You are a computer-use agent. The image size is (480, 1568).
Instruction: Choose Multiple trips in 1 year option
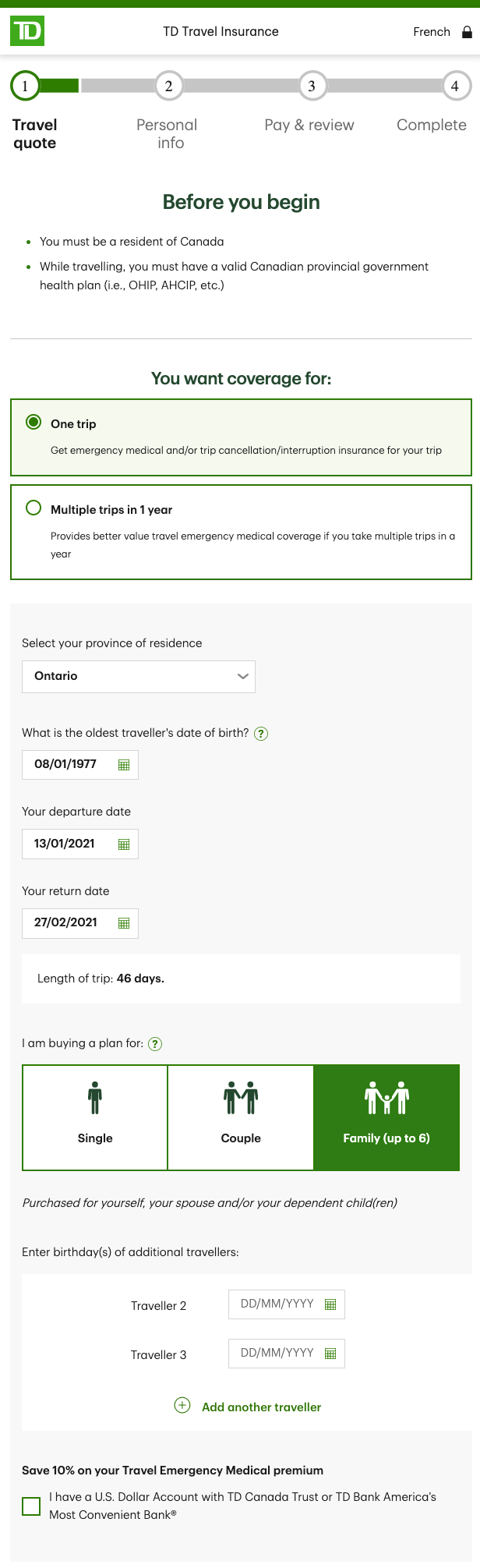[34, 508]
